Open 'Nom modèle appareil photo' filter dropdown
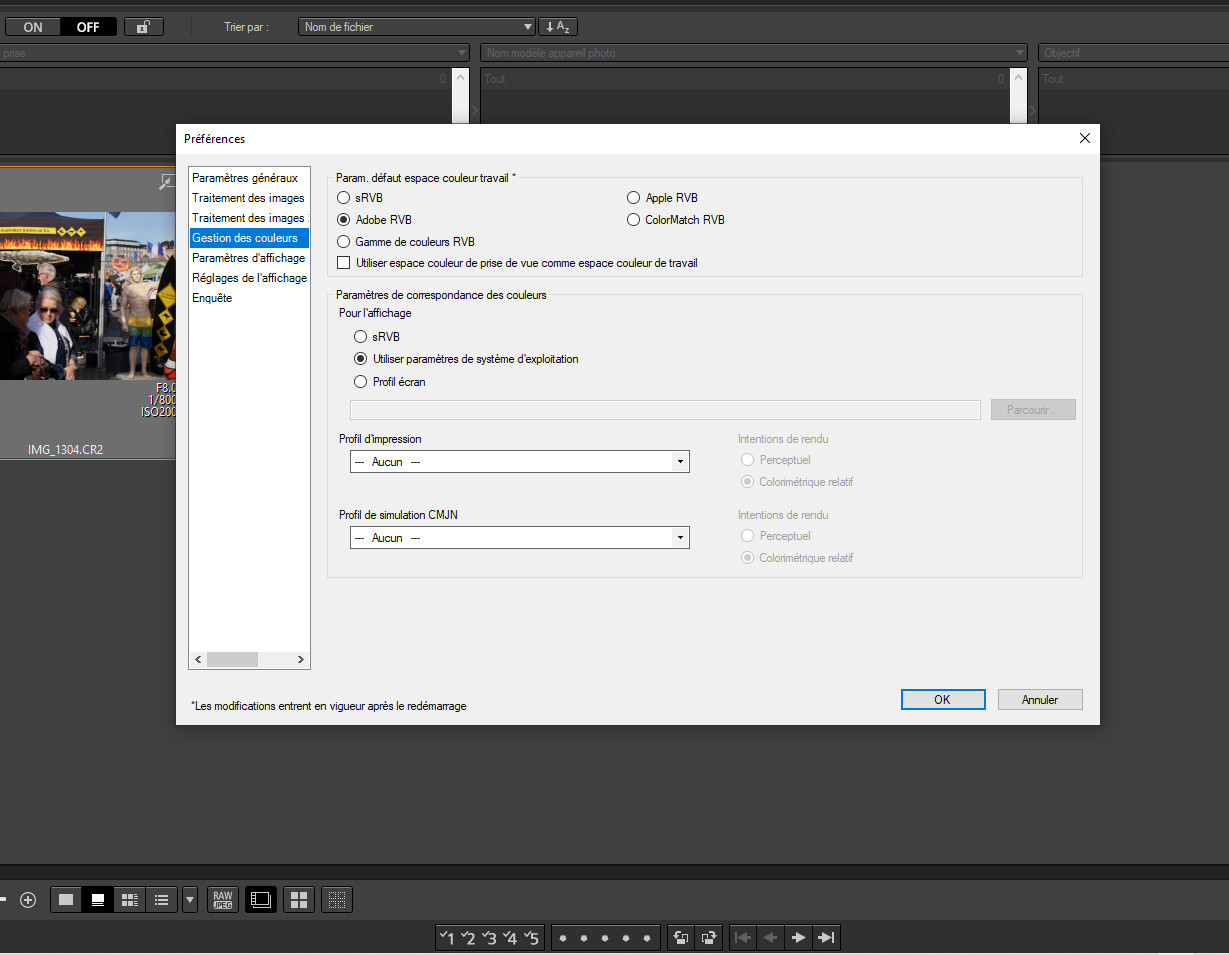This screenshot has width=1229, height=955. 753,53
